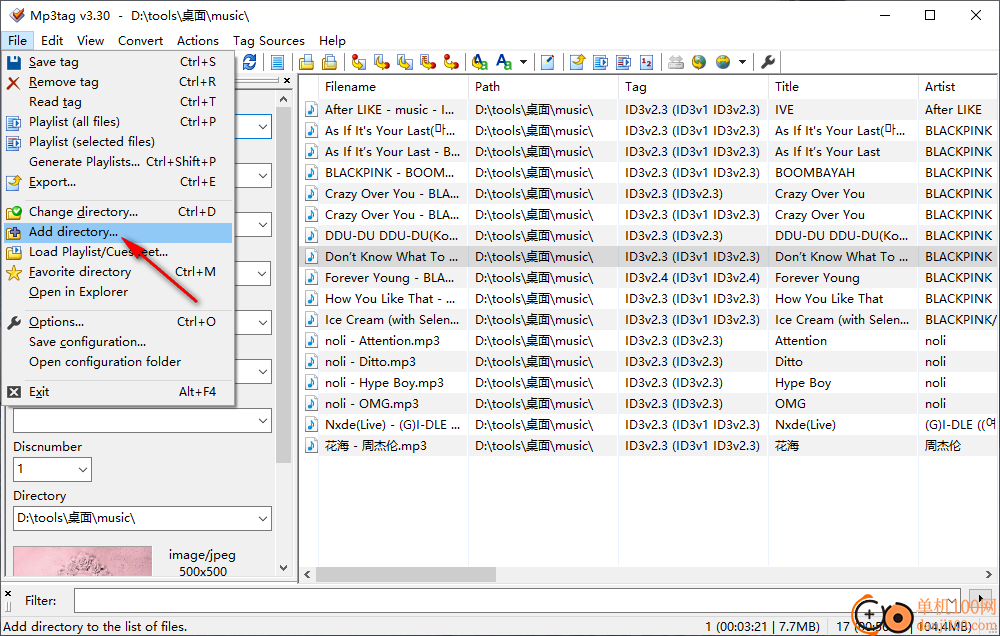This screenshot has height=636, width=1000.
Task: Click the Refresh toolbar icon
Action: click(249, 62)
